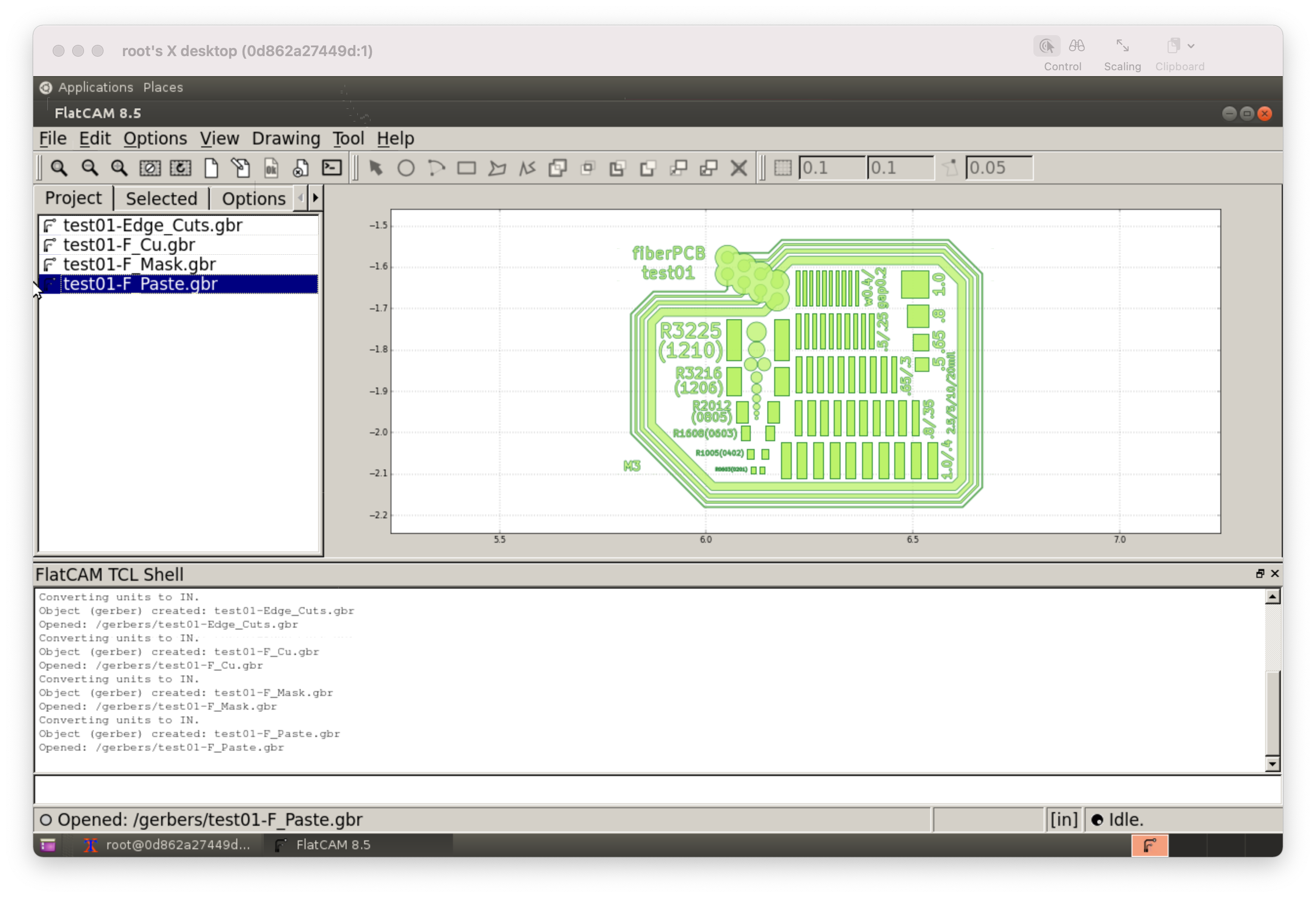Image resolution: width=1316 pixels, height=898 pixels.
Task: Switch to the Selected tab
Action: click(162, 199)
